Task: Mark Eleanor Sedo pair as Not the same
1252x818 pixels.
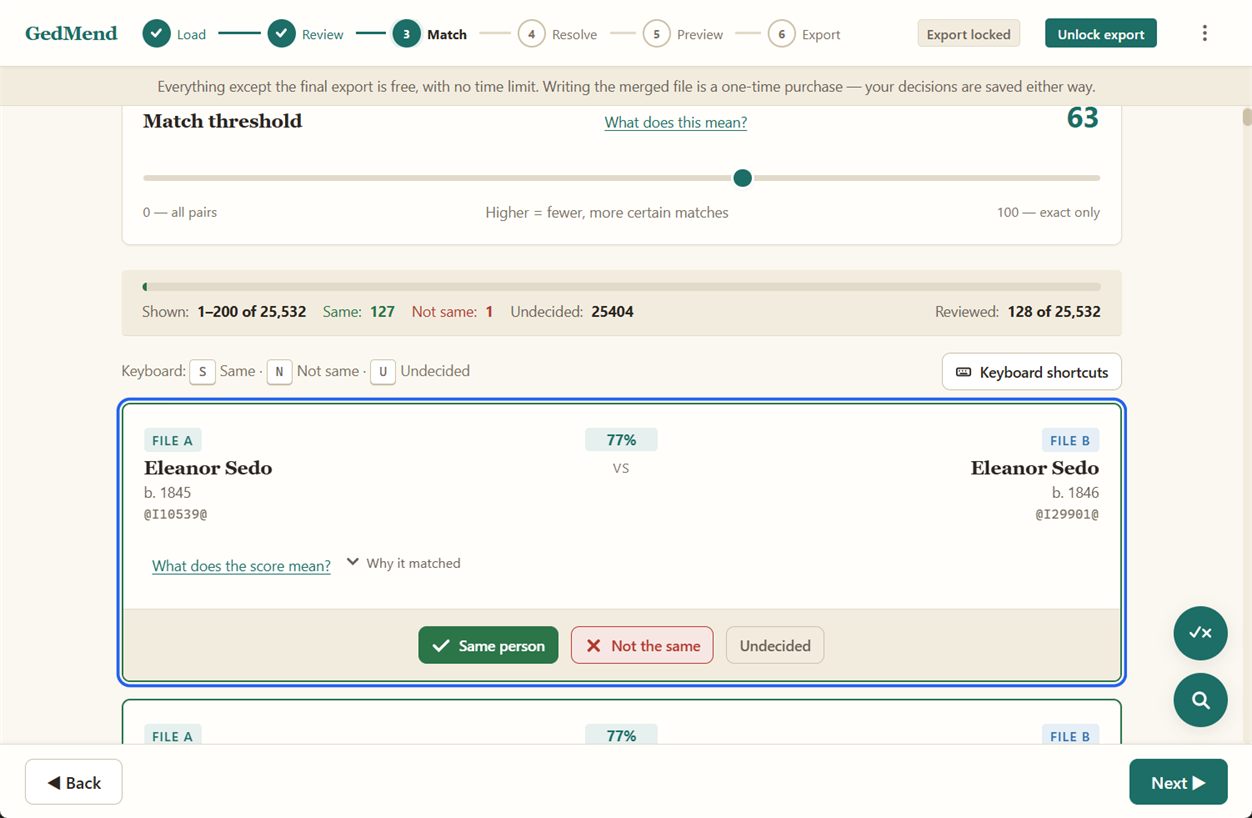Action: coord(642,645)
